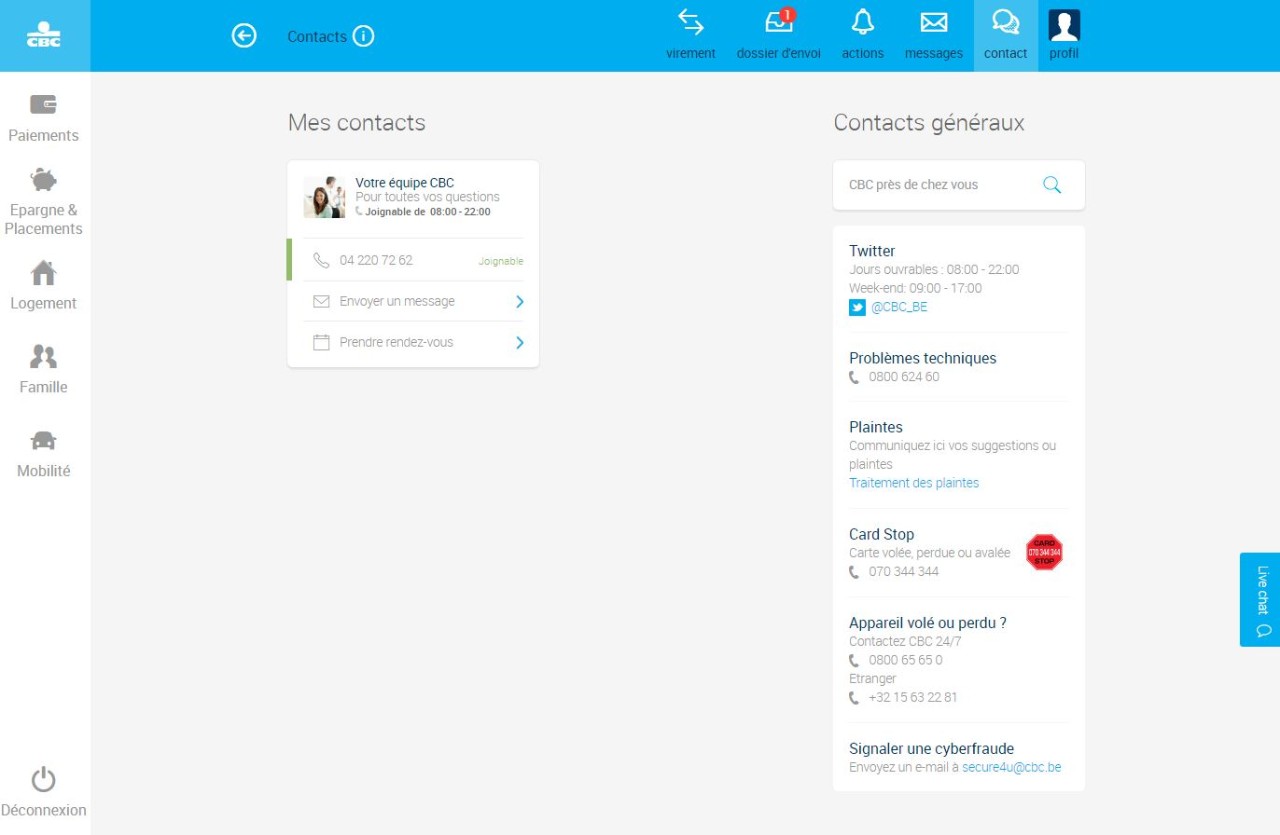Screen dimensions: 1280x835
Task: Click calendar icon beside Prendre rendez-vous
Action: (321, 342)
